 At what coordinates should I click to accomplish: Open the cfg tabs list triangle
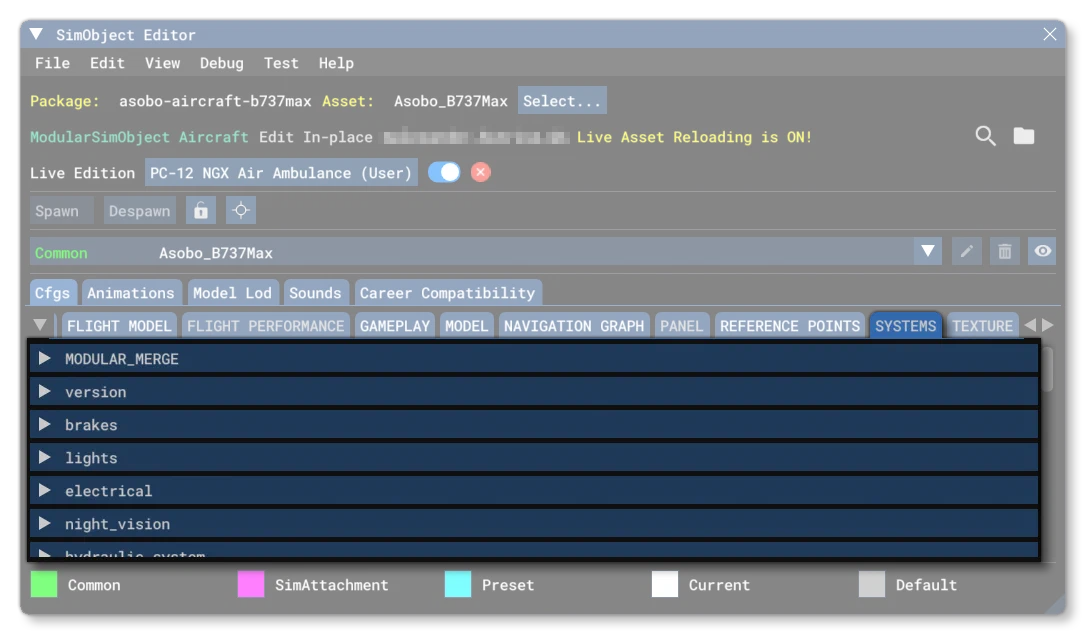click(x=40, y=325)
